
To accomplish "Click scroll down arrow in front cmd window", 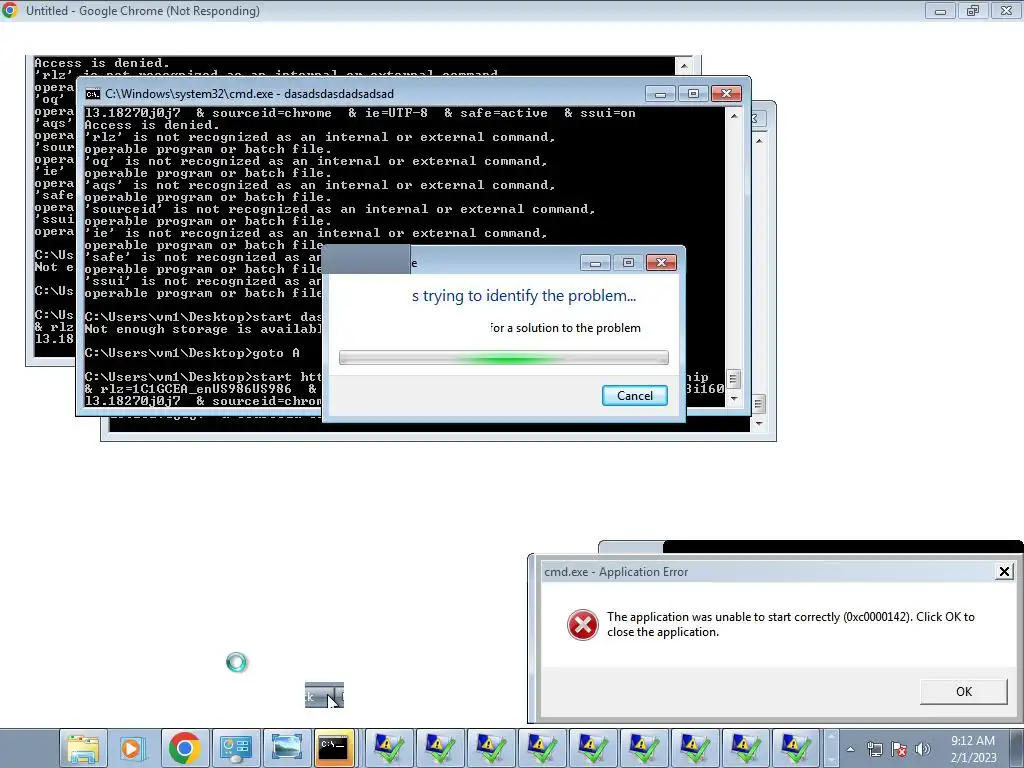I will click(x=734, y=398).
